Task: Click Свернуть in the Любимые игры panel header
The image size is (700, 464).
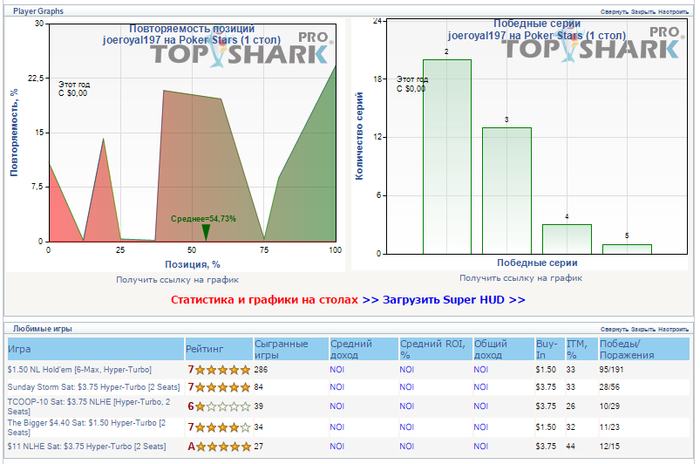Action: (614, 330)
